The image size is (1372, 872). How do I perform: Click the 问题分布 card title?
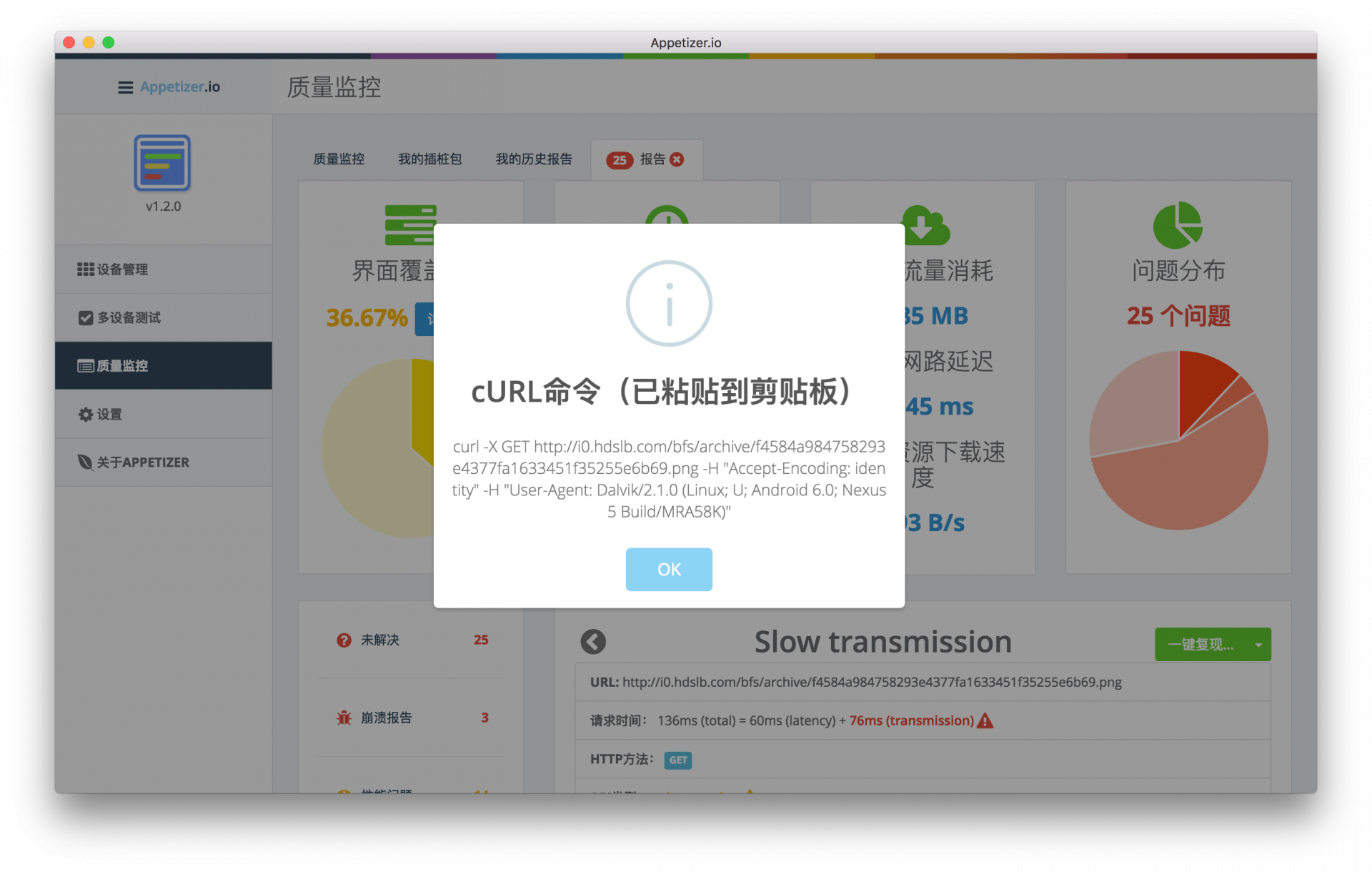click(1178, 270)
